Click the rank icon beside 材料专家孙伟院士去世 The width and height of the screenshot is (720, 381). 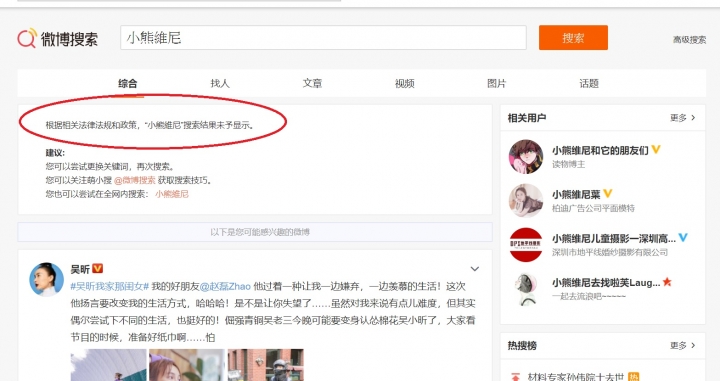(x=515, y=377)
